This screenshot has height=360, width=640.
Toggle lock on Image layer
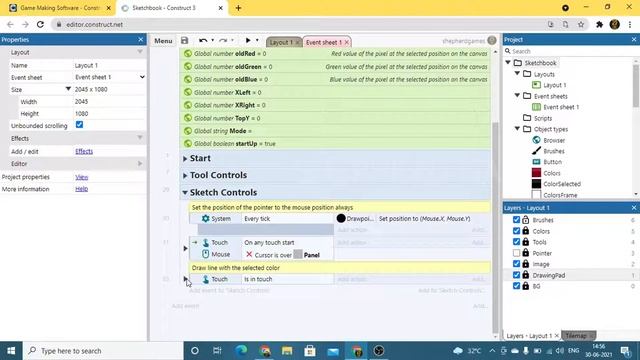click(526, 264)
